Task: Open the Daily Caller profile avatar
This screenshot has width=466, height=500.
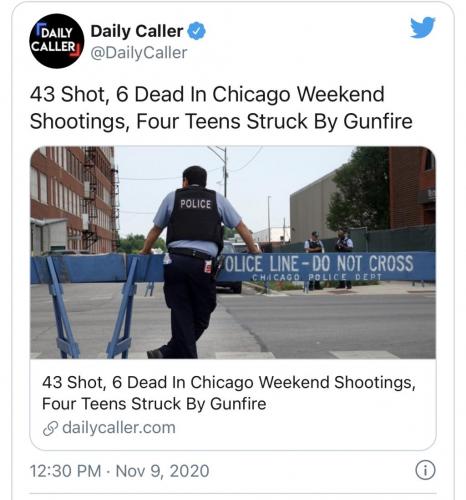Action: 57,41
